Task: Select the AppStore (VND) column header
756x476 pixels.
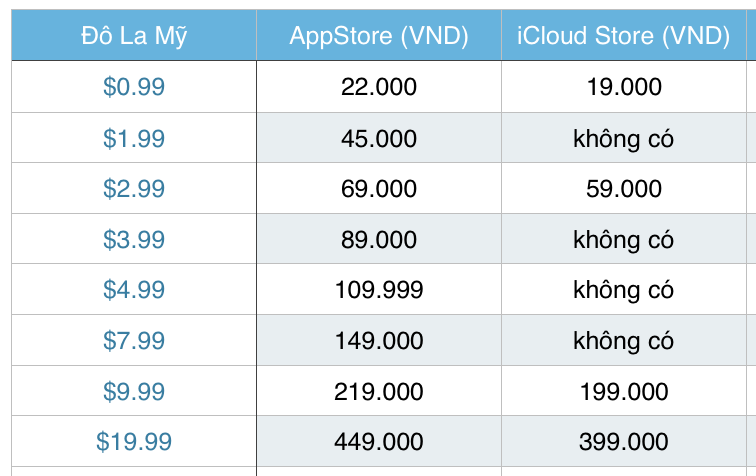Action: click(x=379, y=36)
